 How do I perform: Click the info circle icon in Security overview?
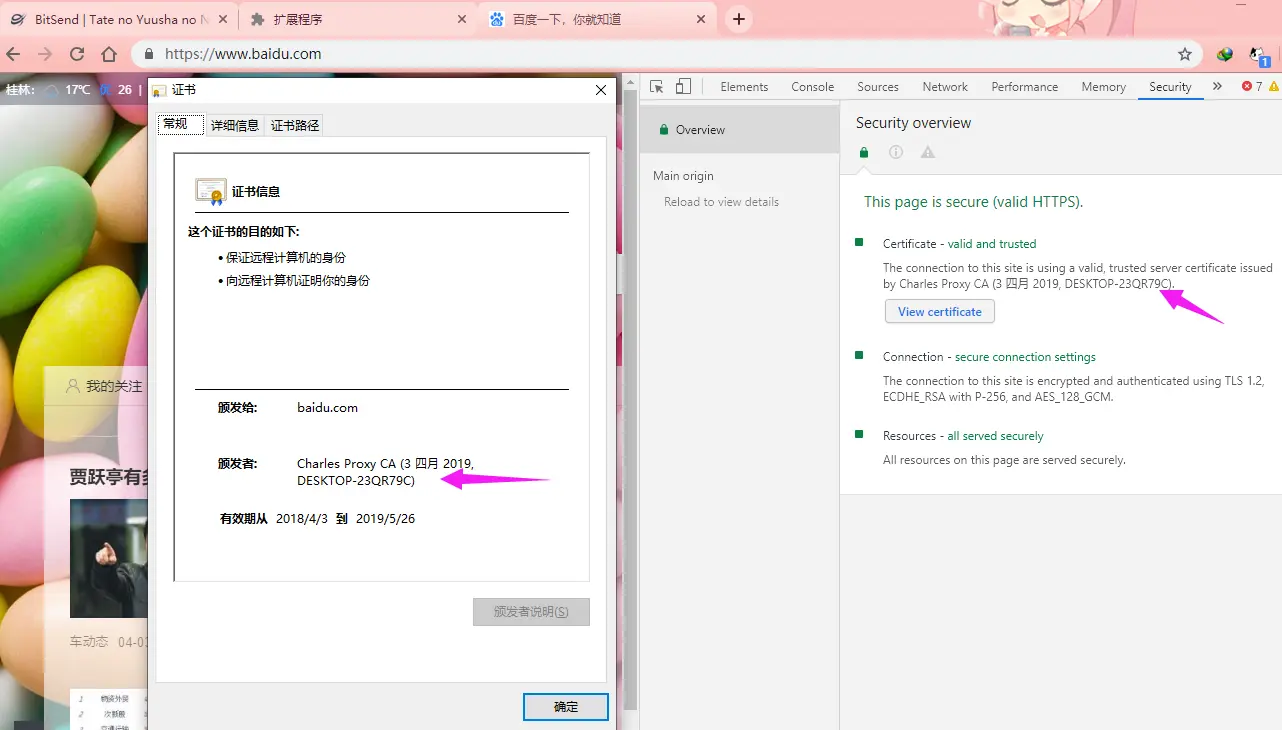(x=896, y=152)
